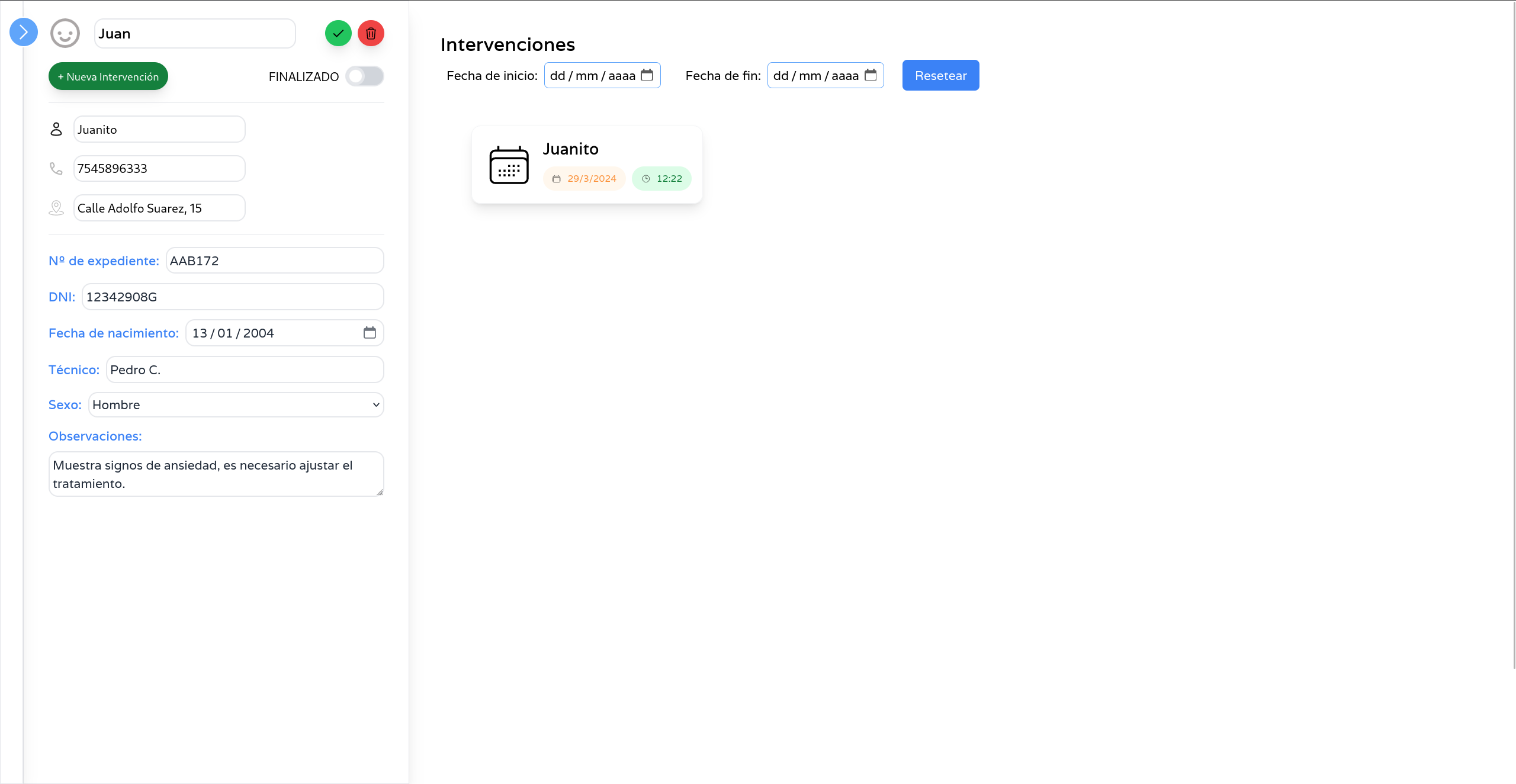This screenshot has height=784, width=1516.
Task: Click the Nº de expediente field AAB172
Action: pos(275,261)
